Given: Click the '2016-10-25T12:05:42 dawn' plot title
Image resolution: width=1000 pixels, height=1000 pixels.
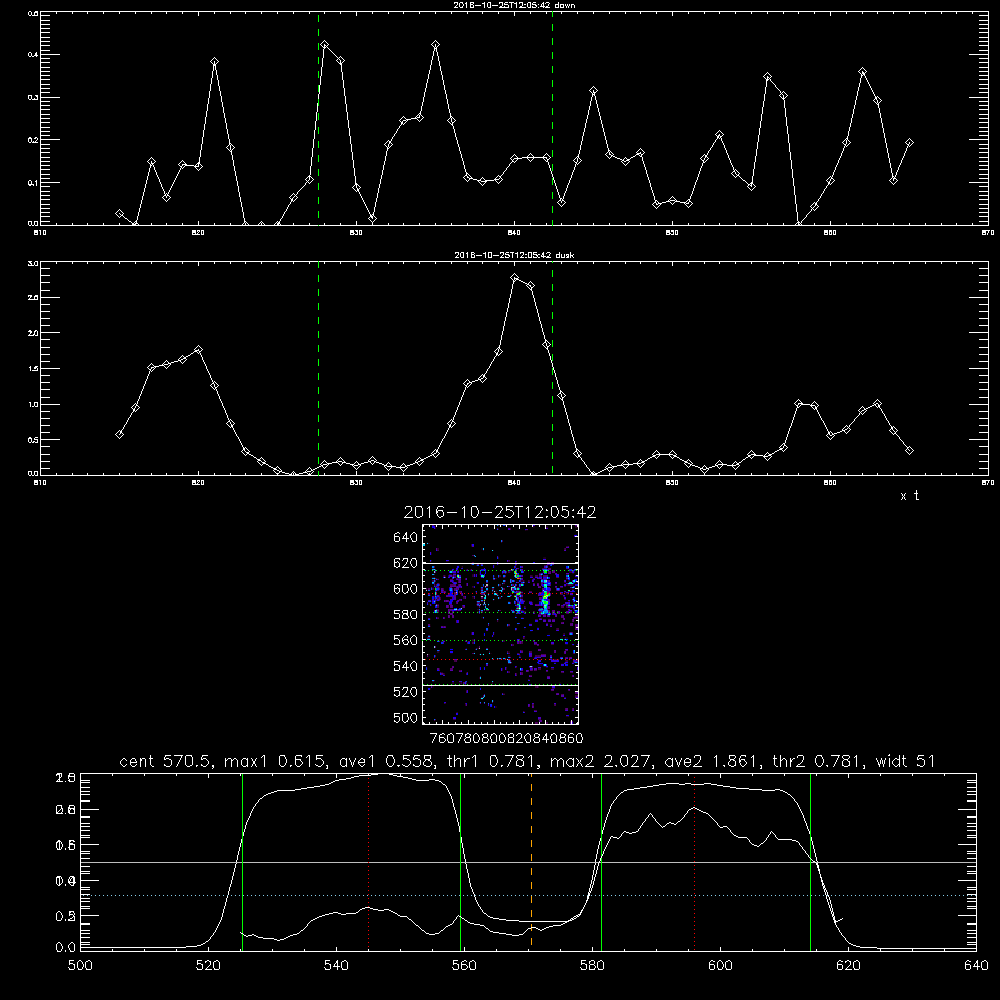Looking at the screenshot, I should pyautogui.click(x=514, y=4).
